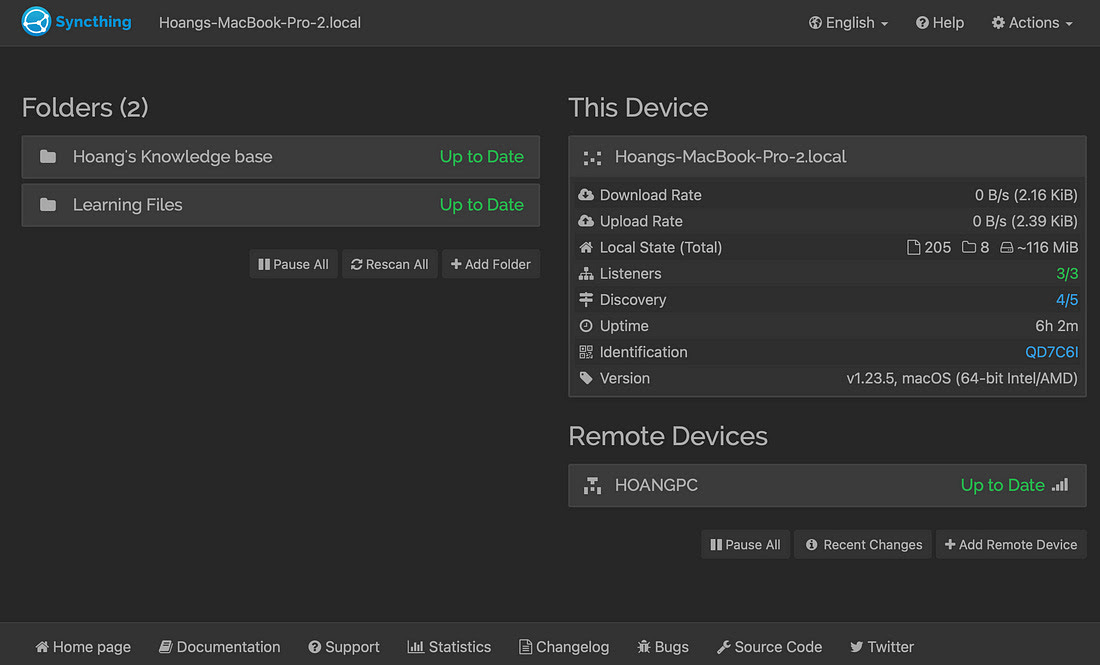Open Recent Changes
This screenshot has height=665, width=1100.
pos(863,544)
